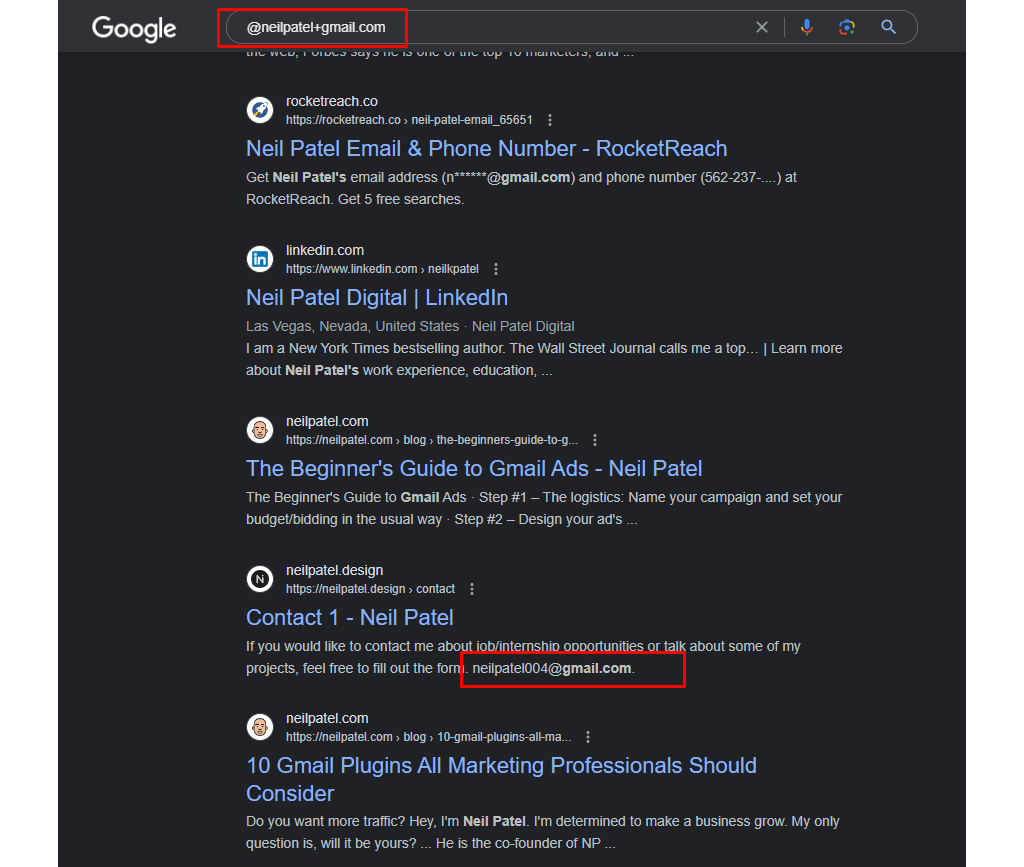Open more options for the neilpatel.design result
This screenshot has width=1024, height=867.
[x=471, y=588]
